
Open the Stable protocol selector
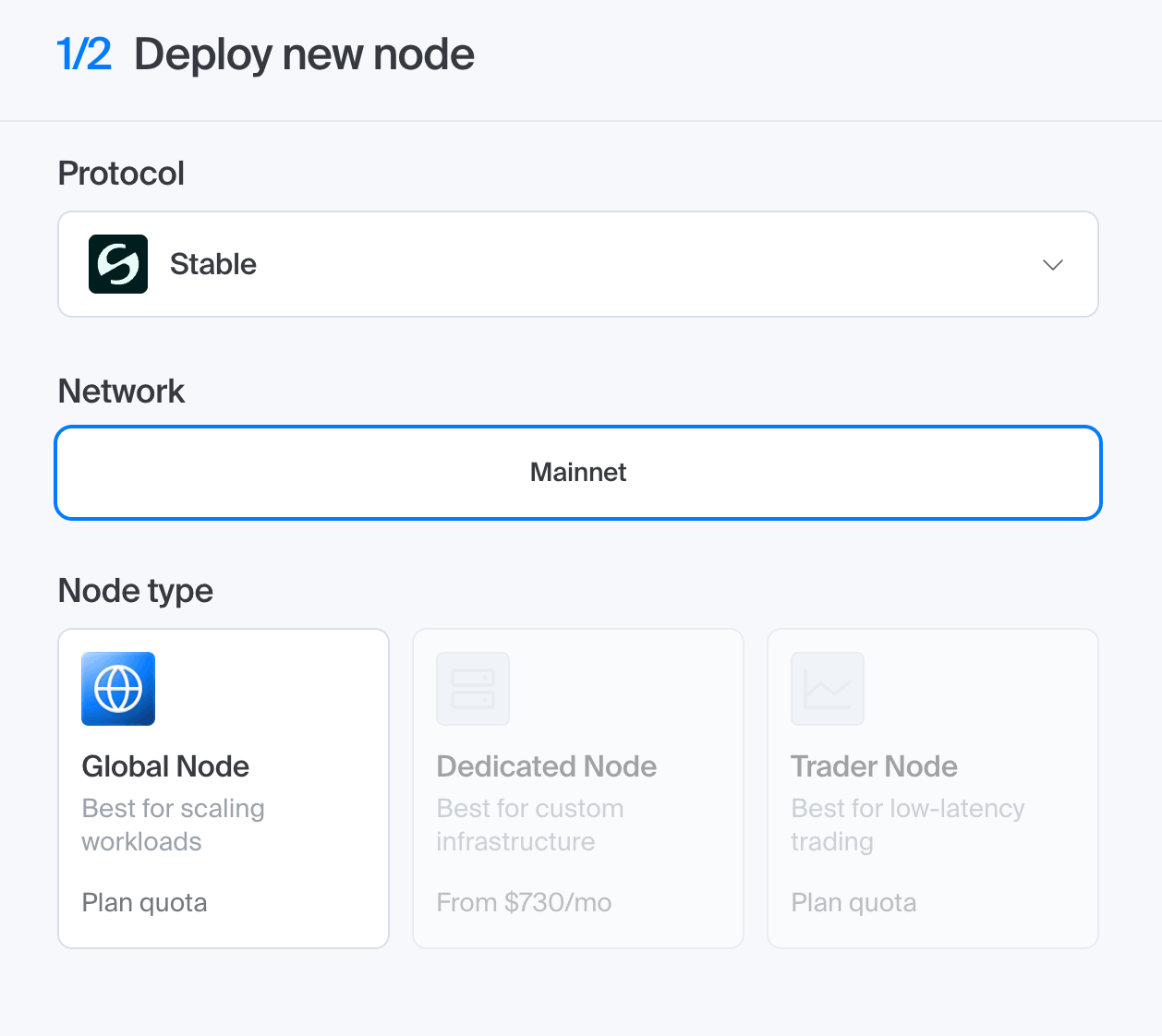(578, 264)
